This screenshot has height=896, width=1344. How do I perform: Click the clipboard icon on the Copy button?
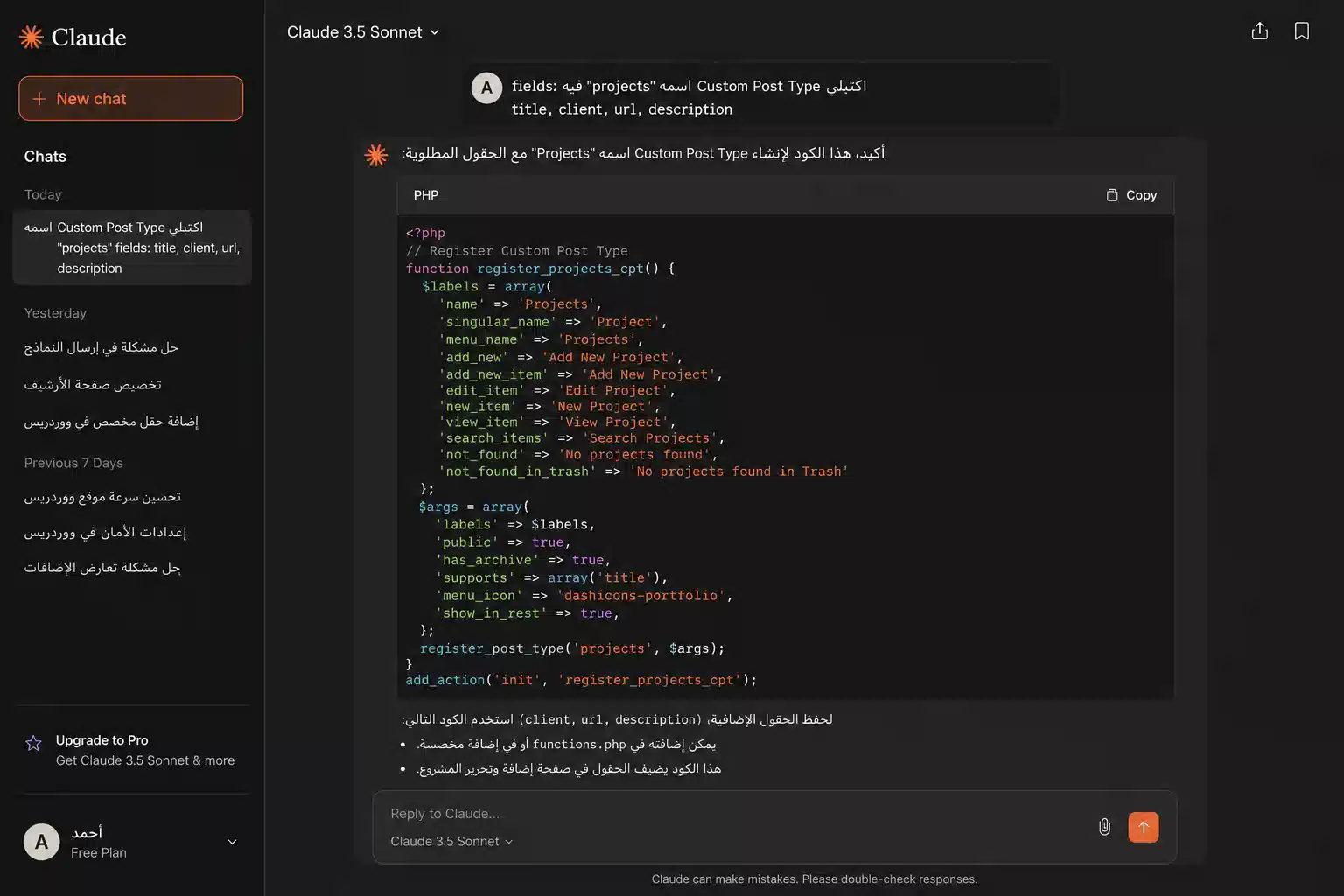point(1112,195)
